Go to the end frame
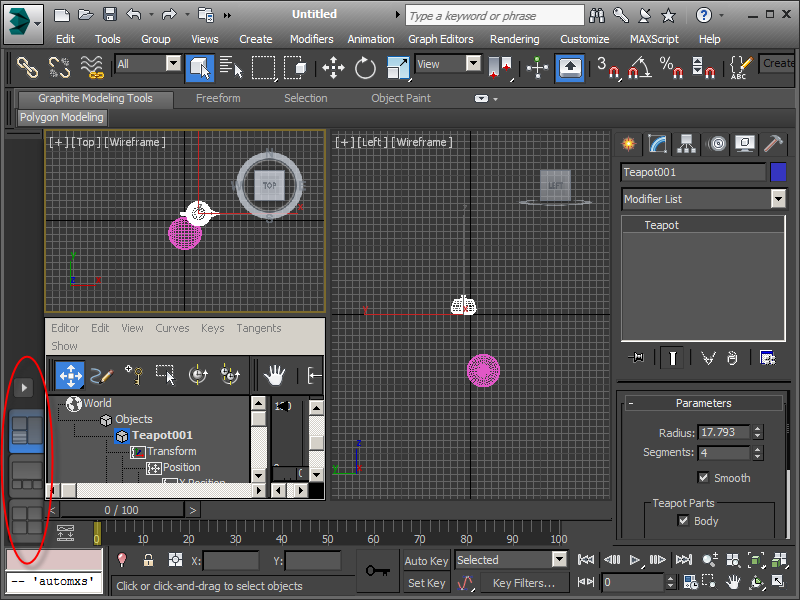 pos(684,560)
